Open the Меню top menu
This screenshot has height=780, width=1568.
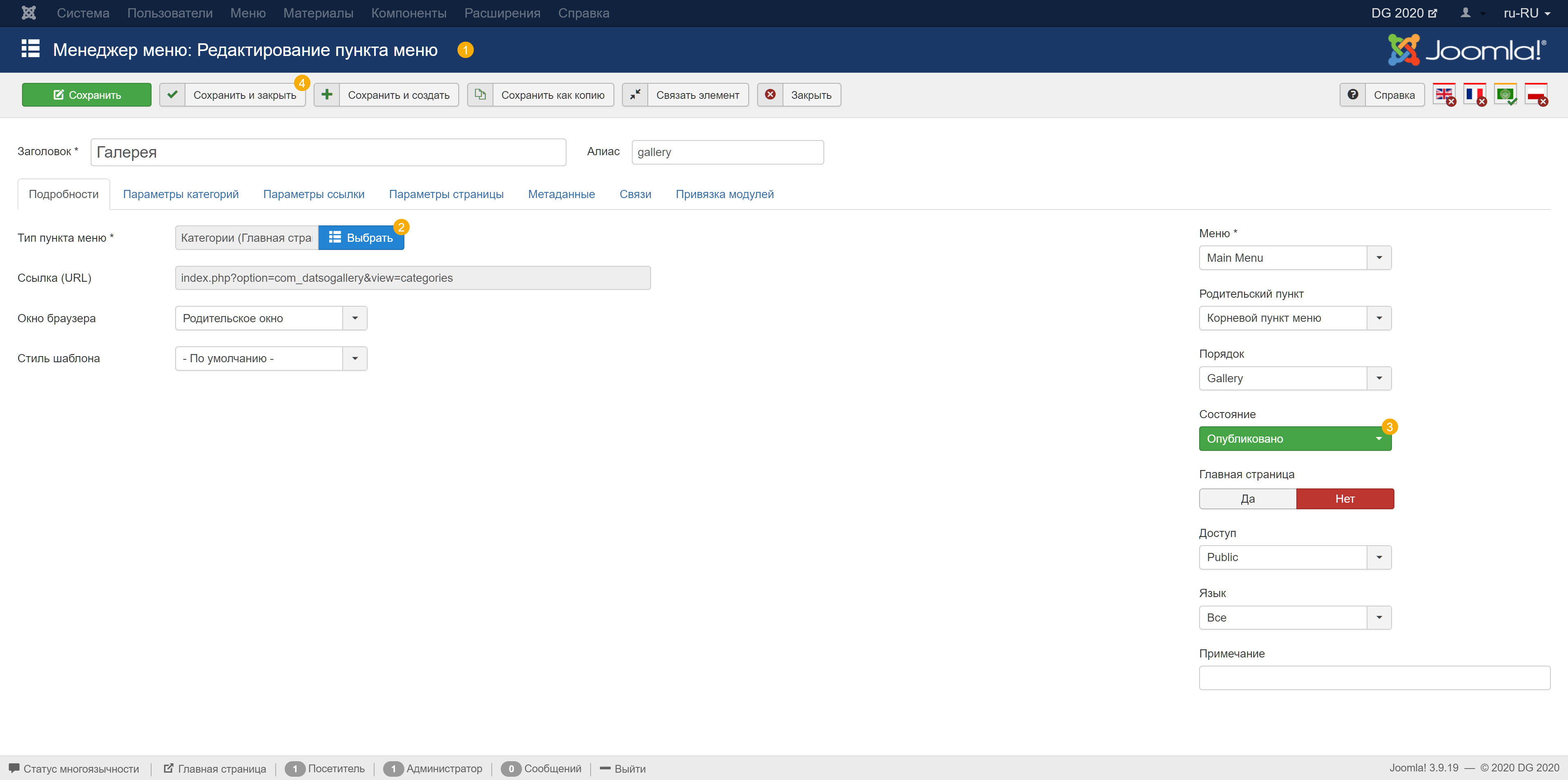coord(248,13)
